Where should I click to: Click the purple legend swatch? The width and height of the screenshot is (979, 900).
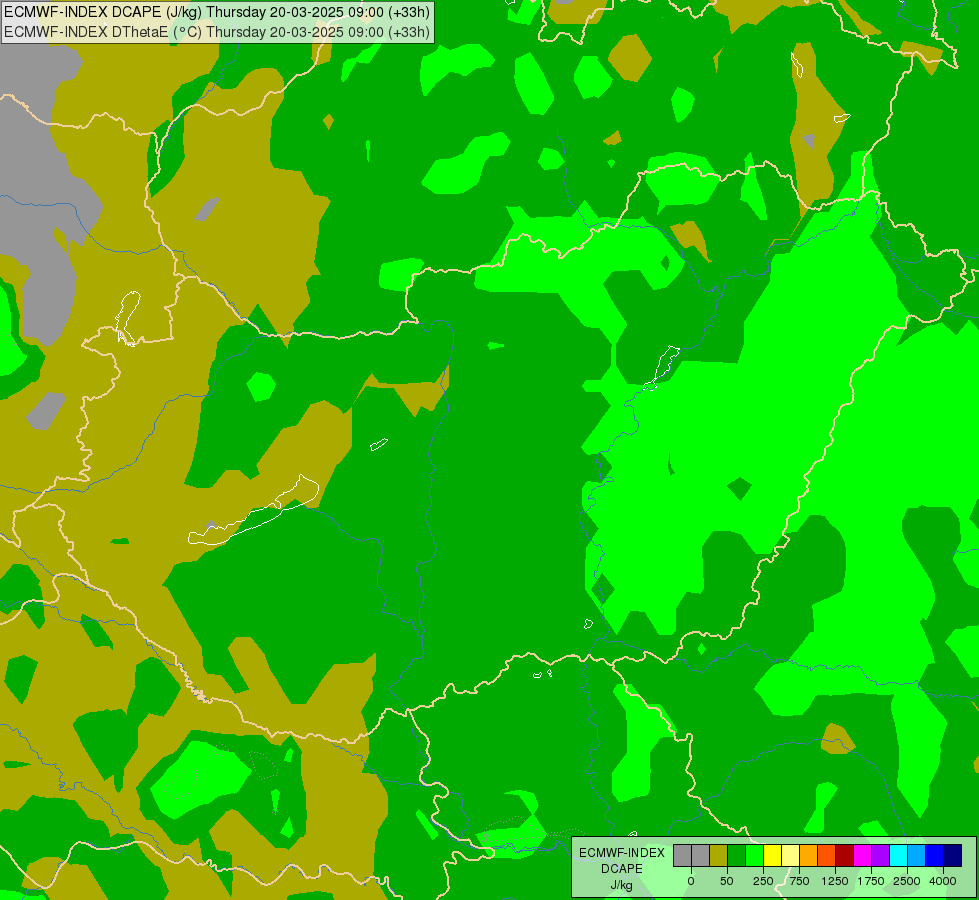880,856
